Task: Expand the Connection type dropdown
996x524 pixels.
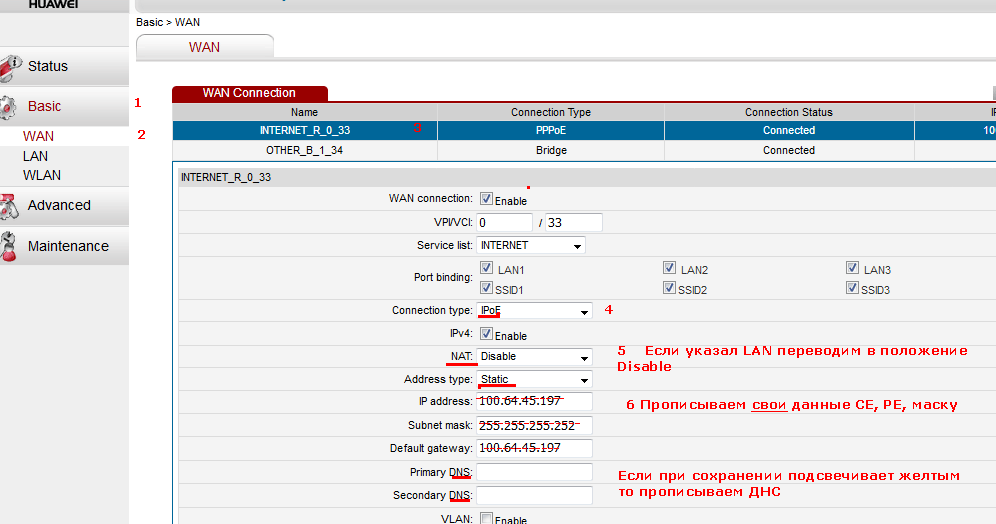Action: [534, 311]
